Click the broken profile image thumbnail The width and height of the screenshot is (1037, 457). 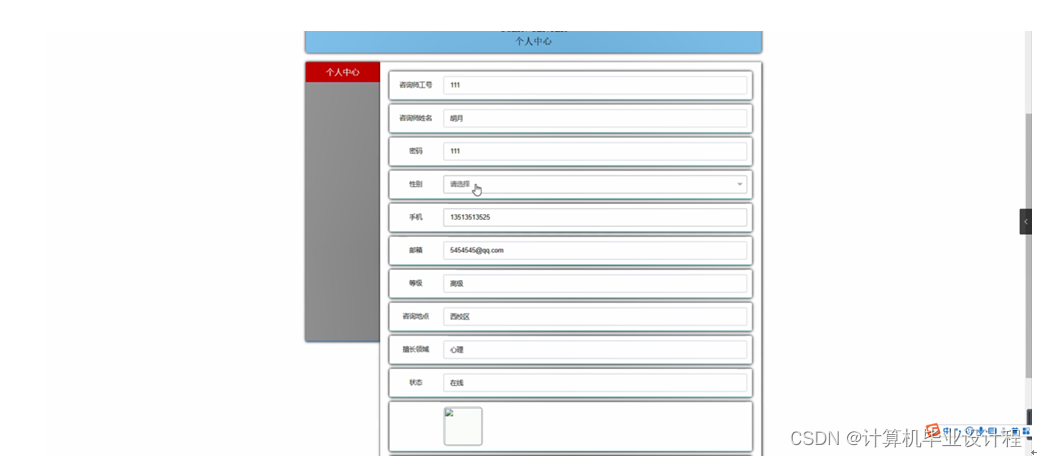[x=463, y=426]
